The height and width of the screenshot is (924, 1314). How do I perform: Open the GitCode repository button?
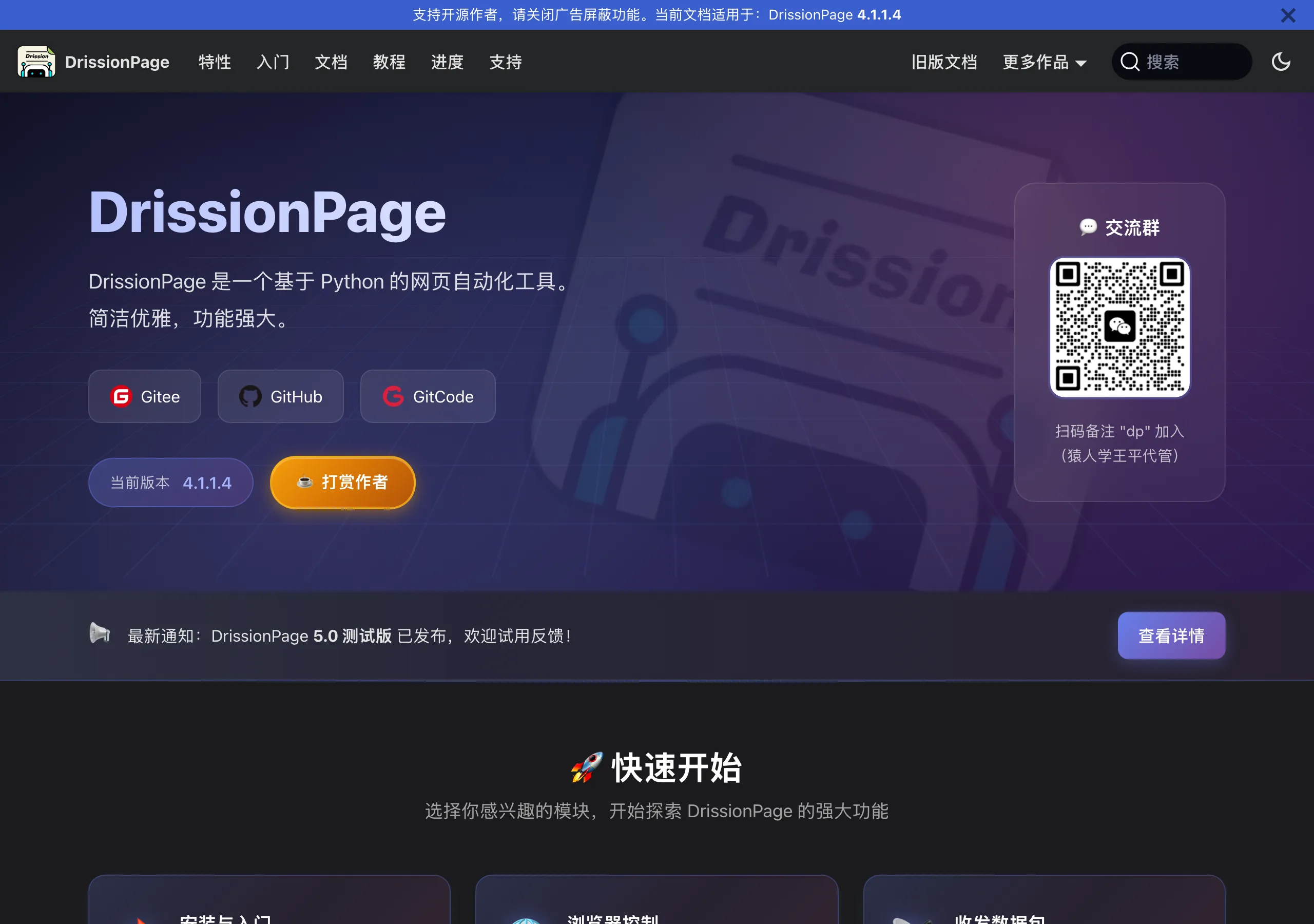(x=428, y=397)
